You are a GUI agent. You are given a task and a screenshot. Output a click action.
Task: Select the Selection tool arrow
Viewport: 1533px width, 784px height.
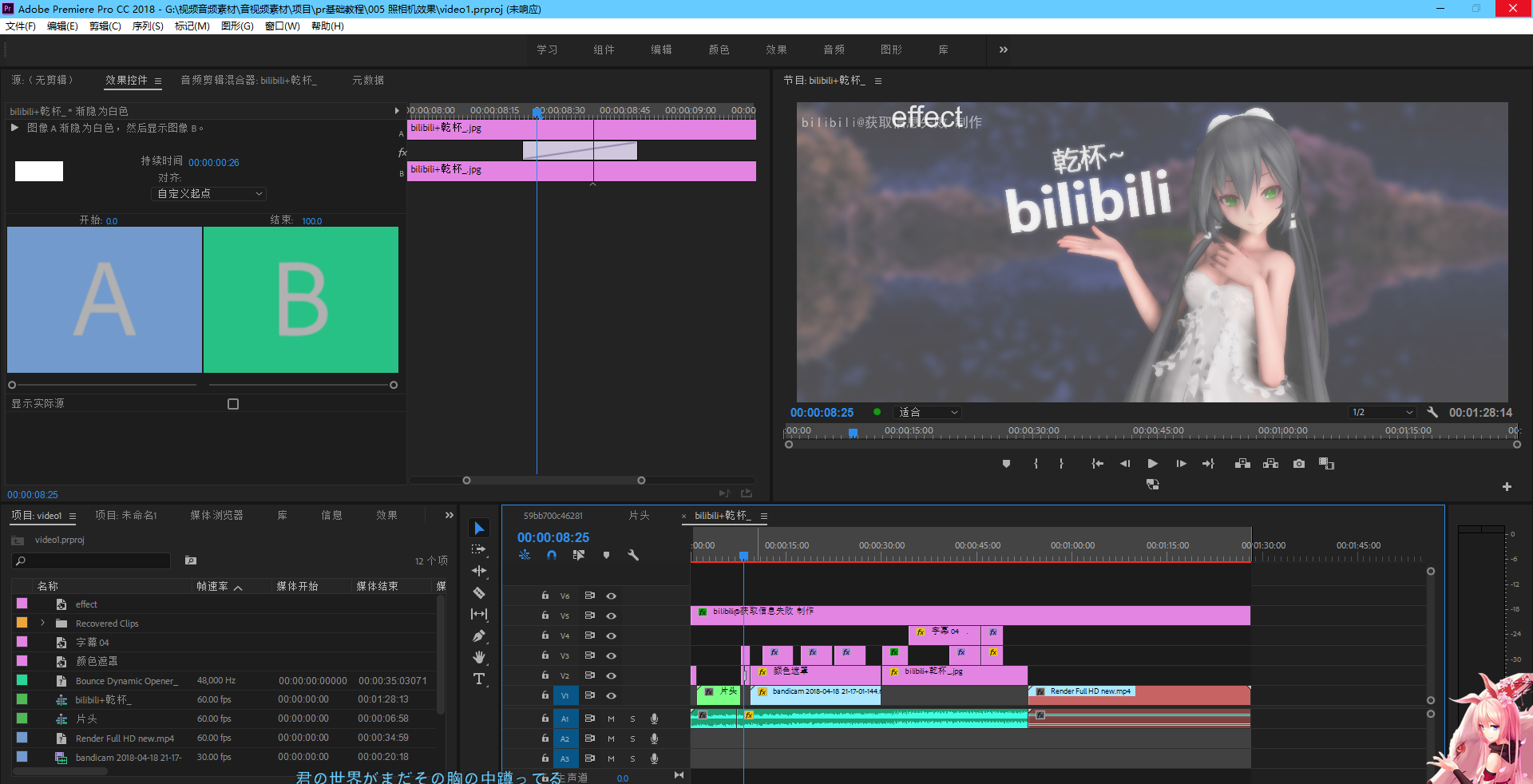pos(479,528)
